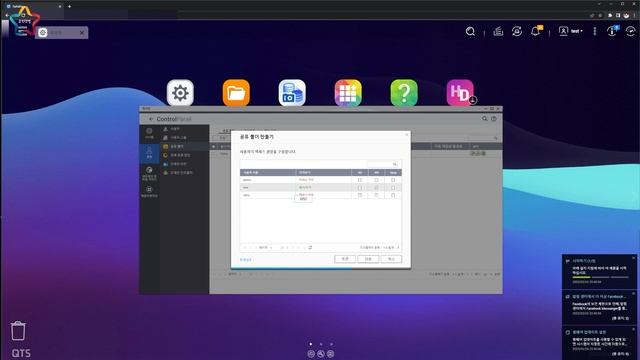The image size is (640, 360).
Task: Open the three-dot More menu in the top bar
Action: [x=595, y=31]
